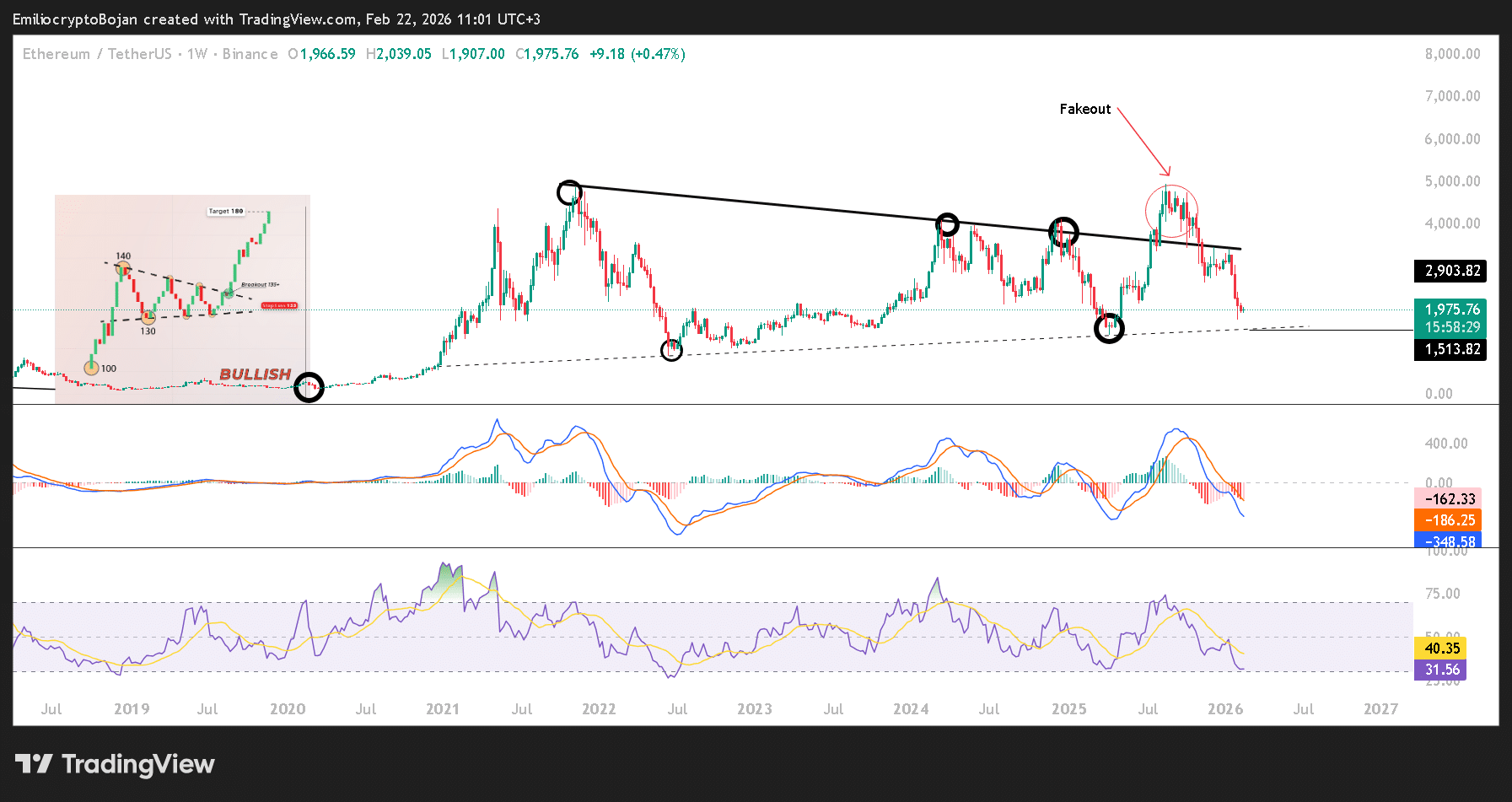Click the thick circle at the 2025 low
Viewport: 1512px width, 802px height.
[1109, 327]
